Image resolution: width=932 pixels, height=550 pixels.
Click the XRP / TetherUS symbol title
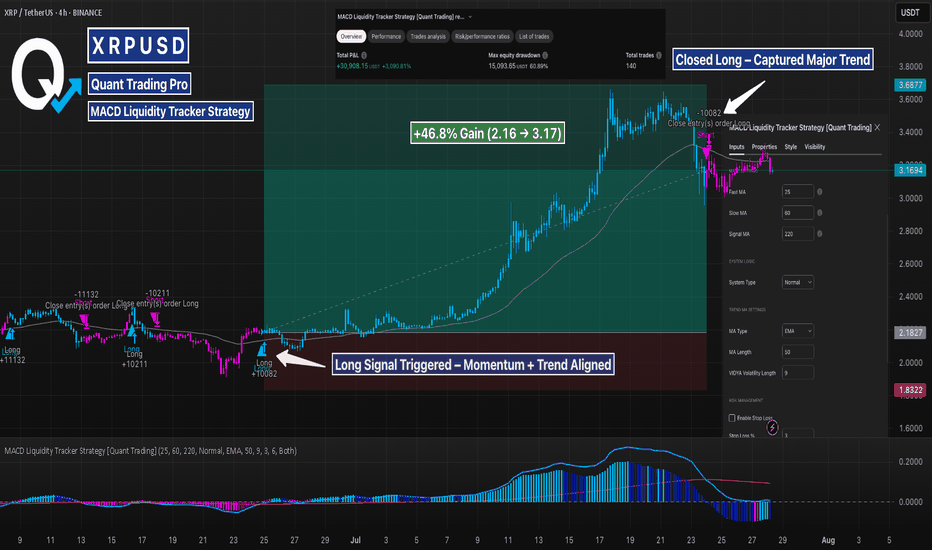coord(53,12)
